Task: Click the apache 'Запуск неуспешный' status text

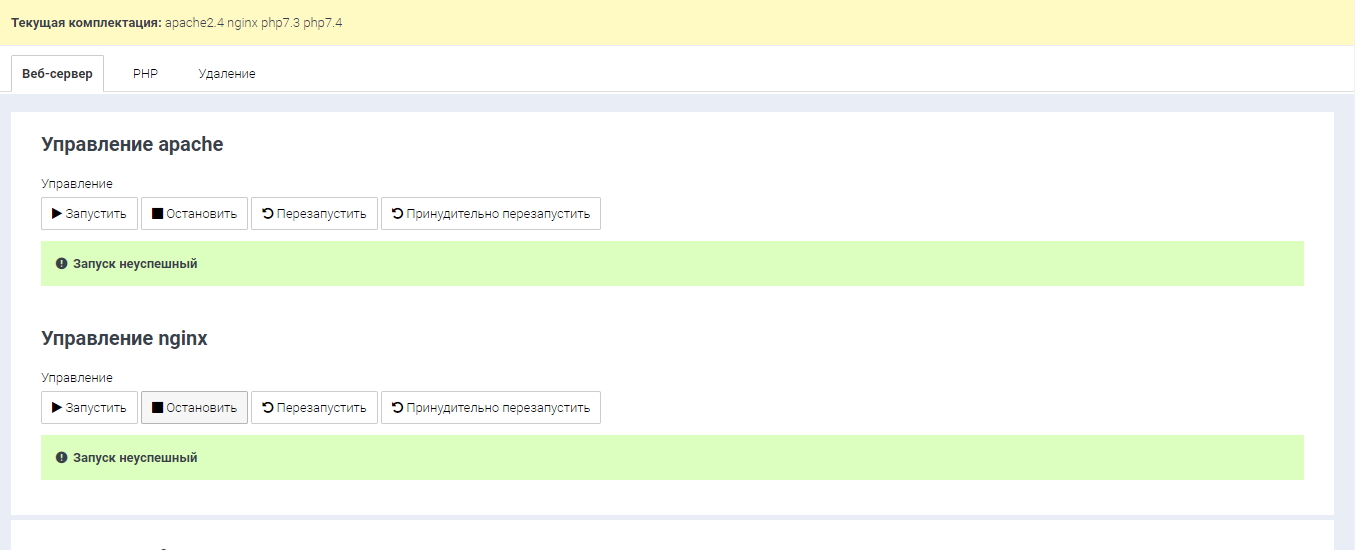Action: 135,264
